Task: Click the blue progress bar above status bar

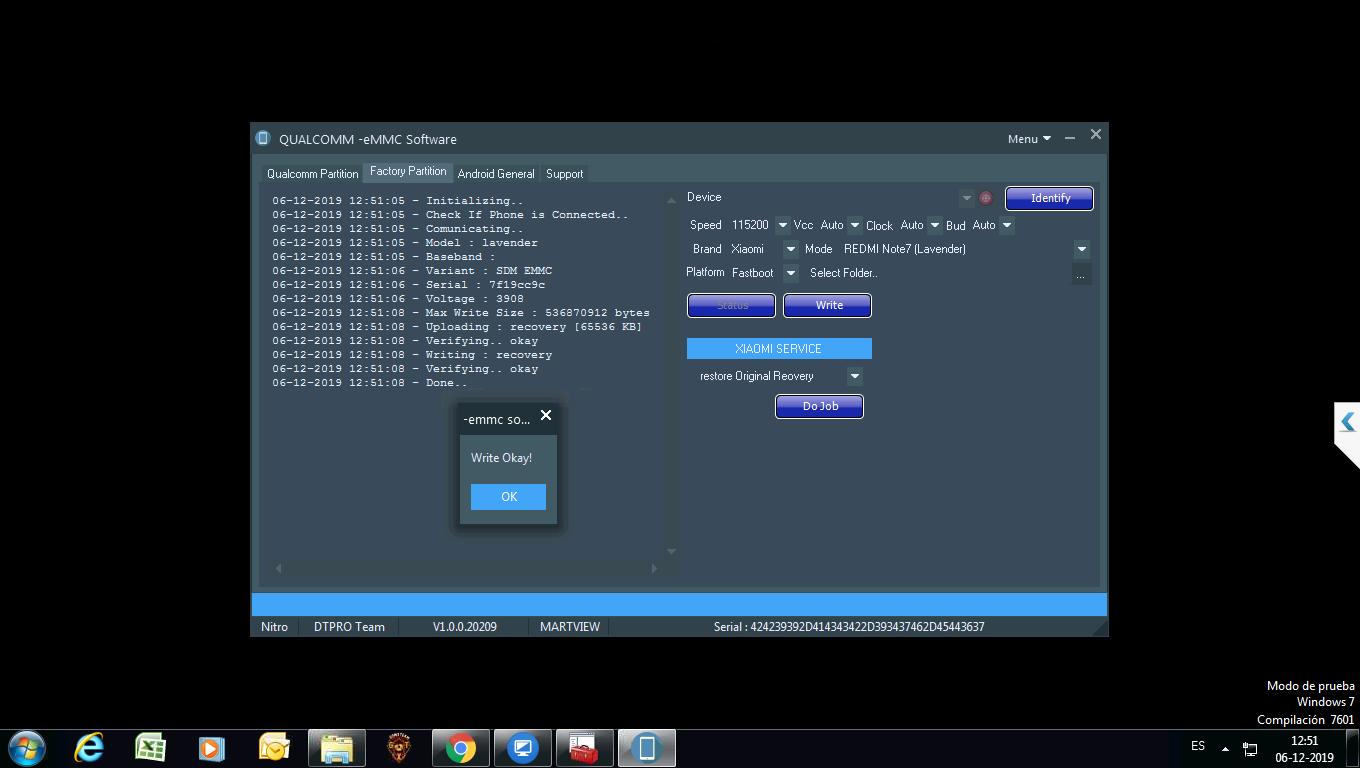Action: 679,604
